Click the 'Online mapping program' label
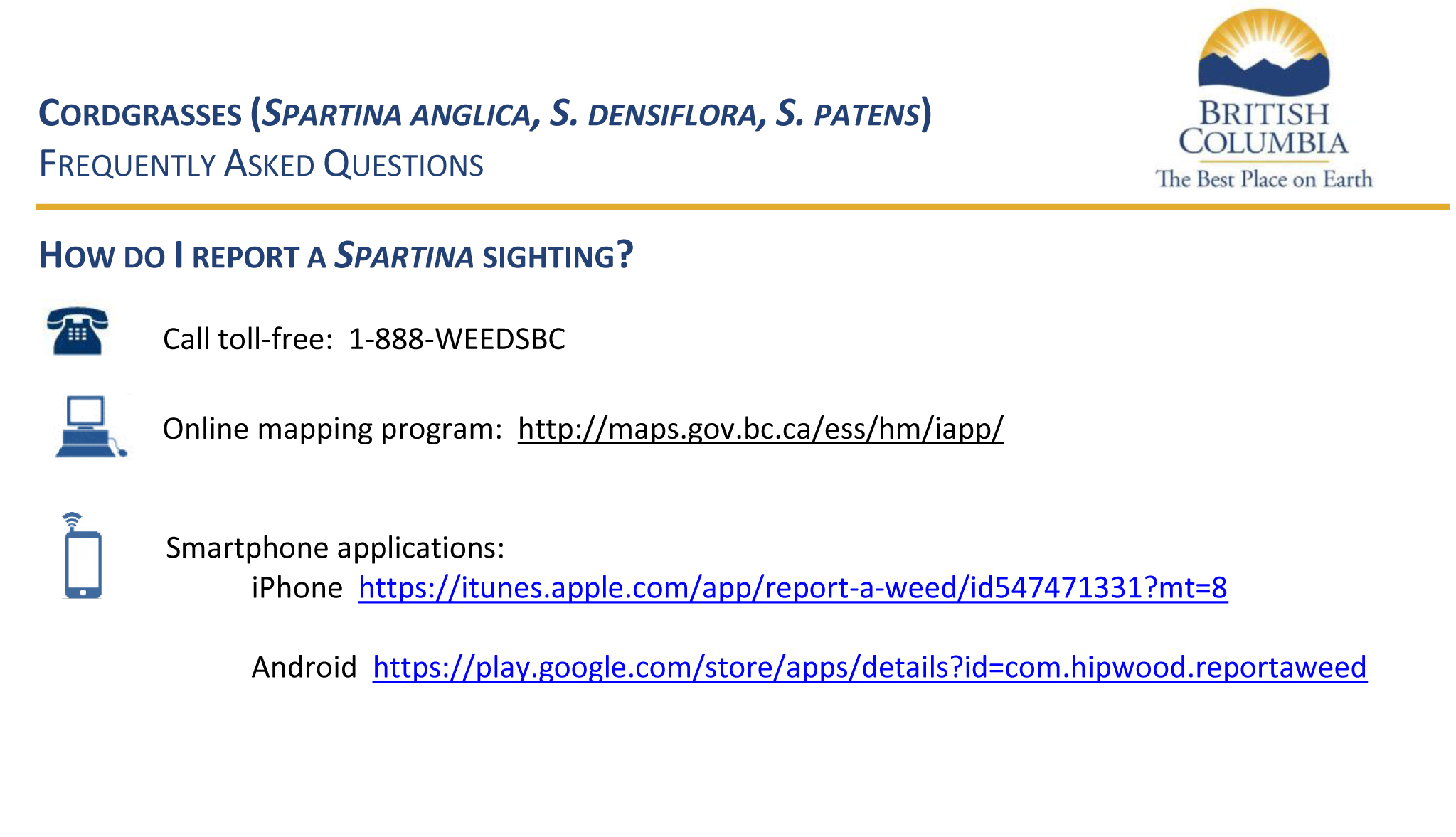This screenshot has height=837, width=1456. coord(332,429)
